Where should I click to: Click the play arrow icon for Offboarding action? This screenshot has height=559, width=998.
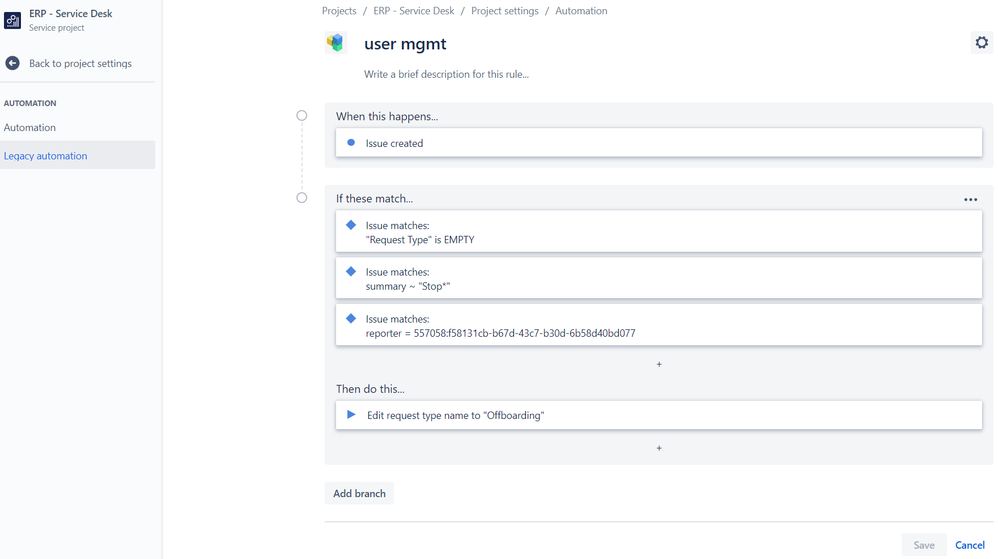(351, 414)
